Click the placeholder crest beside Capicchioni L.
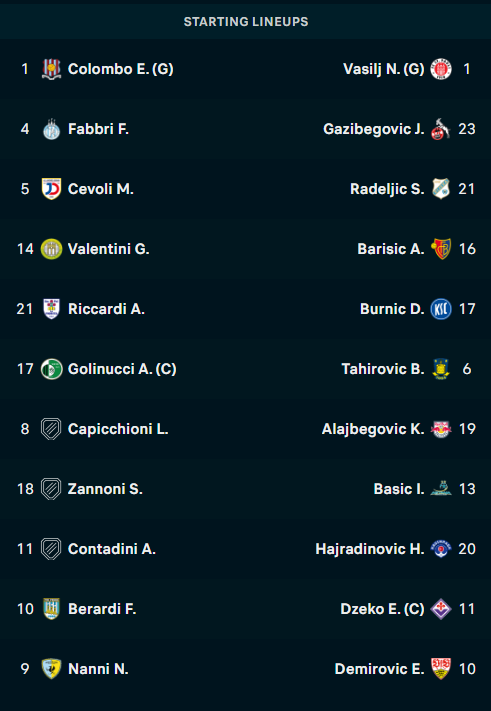Viewport: 491px width, 711px height. 51,429
